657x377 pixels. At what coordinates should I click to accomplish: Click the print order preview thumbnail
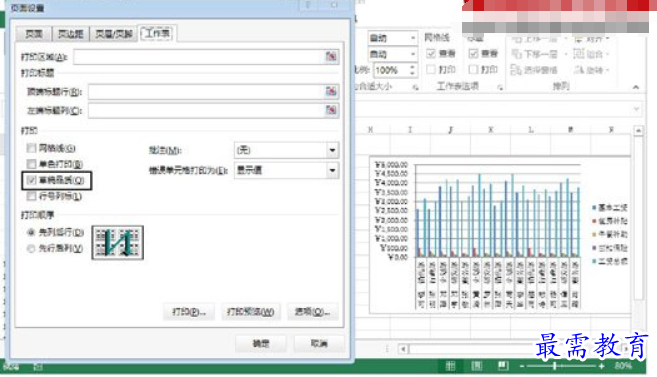coord(118,243)
